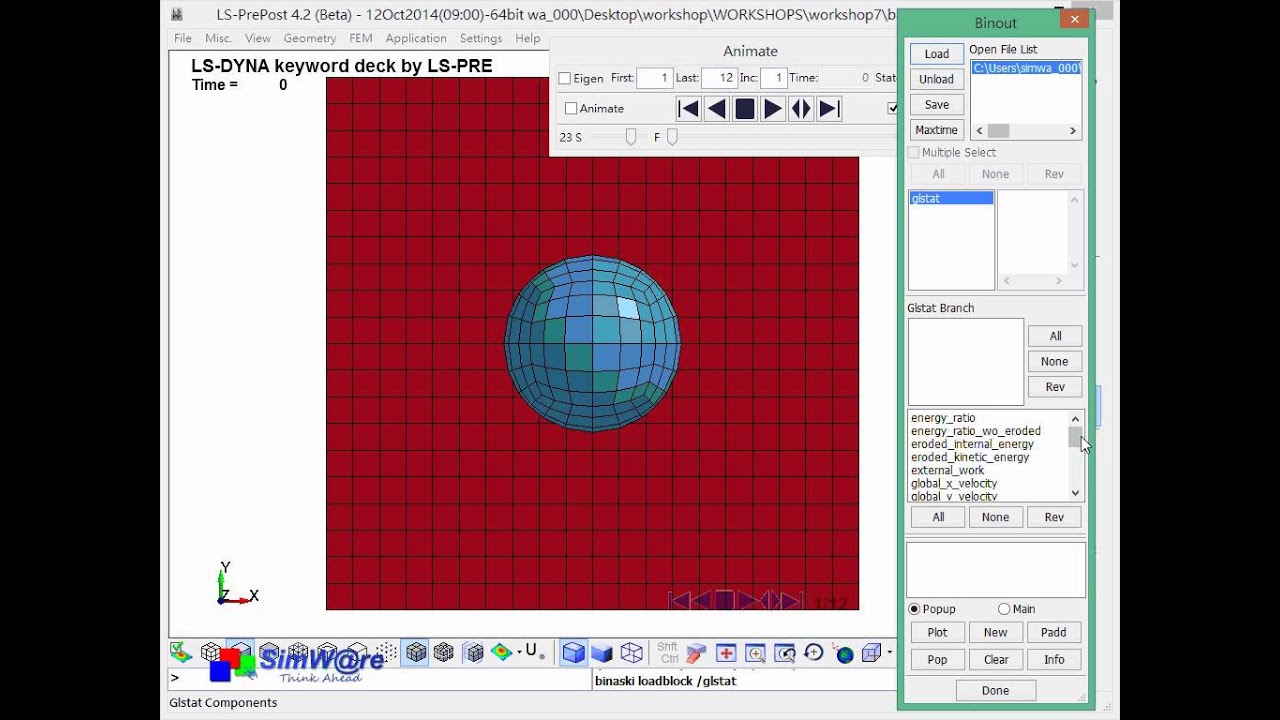Click the blue outlined cube view icon
This screenshot has width=1280, height=720.
point(871,653)
